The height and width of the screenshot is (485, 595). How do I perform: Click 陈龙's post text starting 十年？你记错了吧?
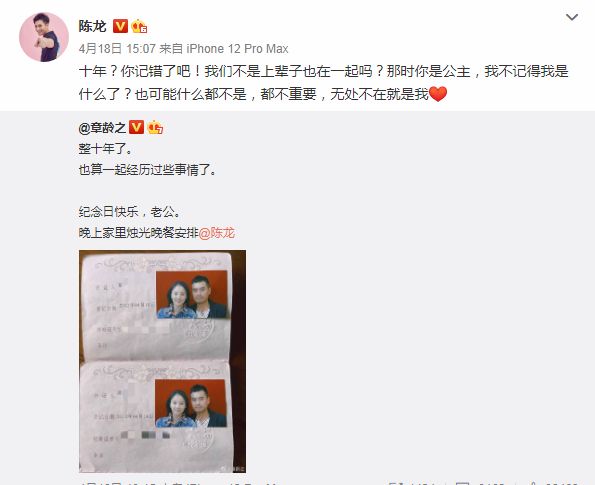pos(323,83)
